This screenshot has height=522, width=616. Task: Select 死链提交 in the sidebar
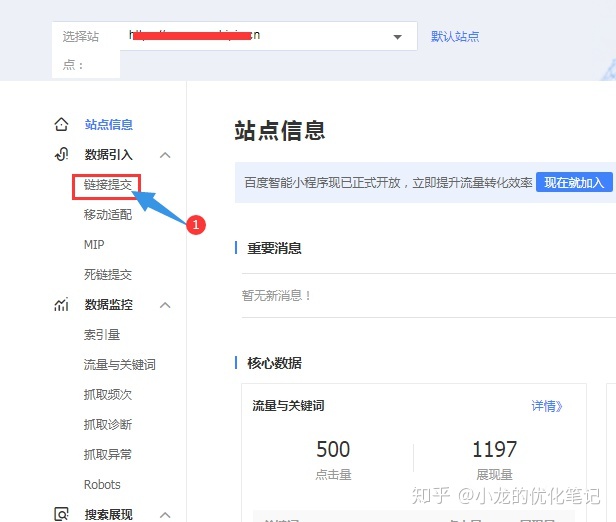(108, 275)
